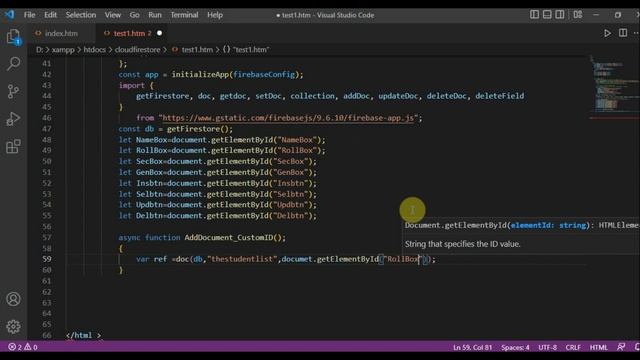Open the File menu
This screenshot has width=640, height=360.
coord(29,15)
